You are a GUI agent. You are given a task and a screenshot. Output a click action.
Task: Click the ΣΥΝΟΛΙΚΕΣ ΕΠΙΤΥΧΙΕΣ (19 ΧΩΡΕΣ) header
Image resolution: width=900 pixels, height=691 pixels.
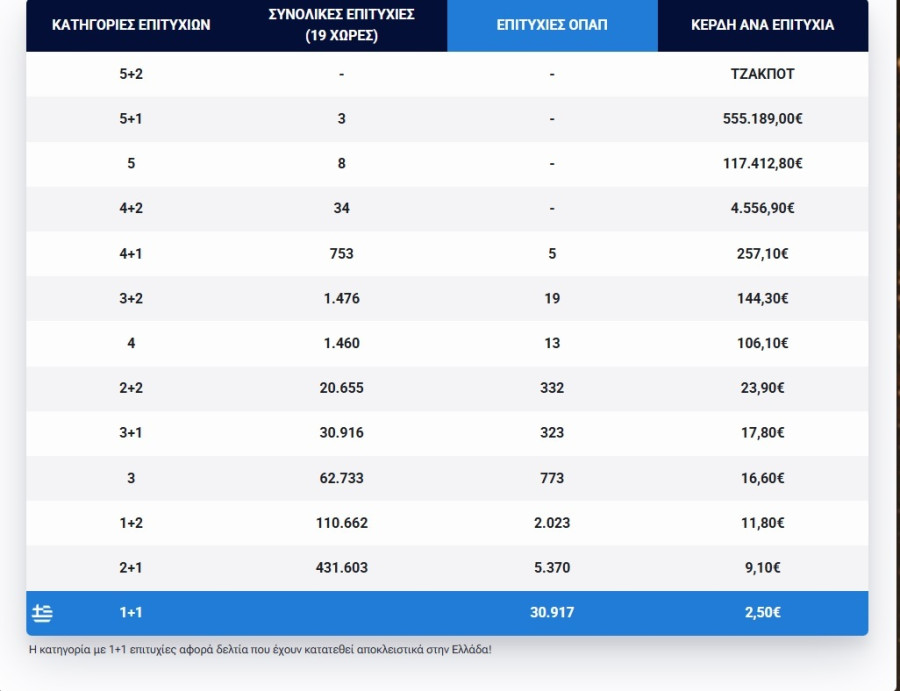click(341, 25)
